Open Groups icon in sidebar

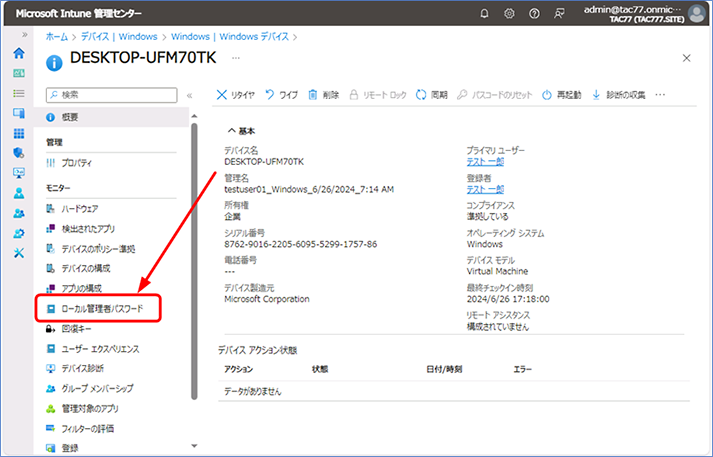(x=19, y=213)
